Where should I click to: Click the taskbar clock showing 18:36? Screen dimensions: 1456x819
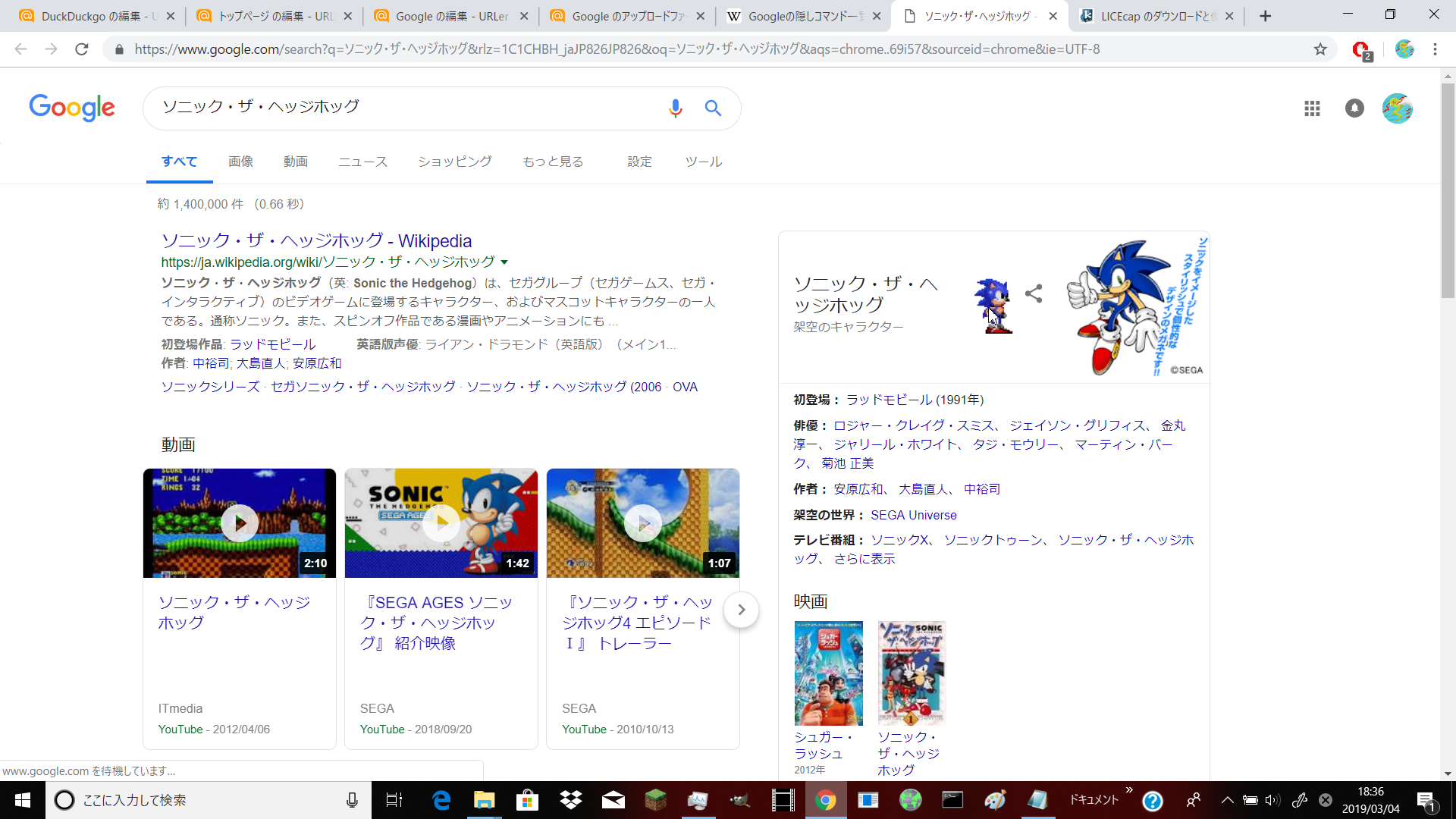pyautogui.click(x=1370, y=800)
